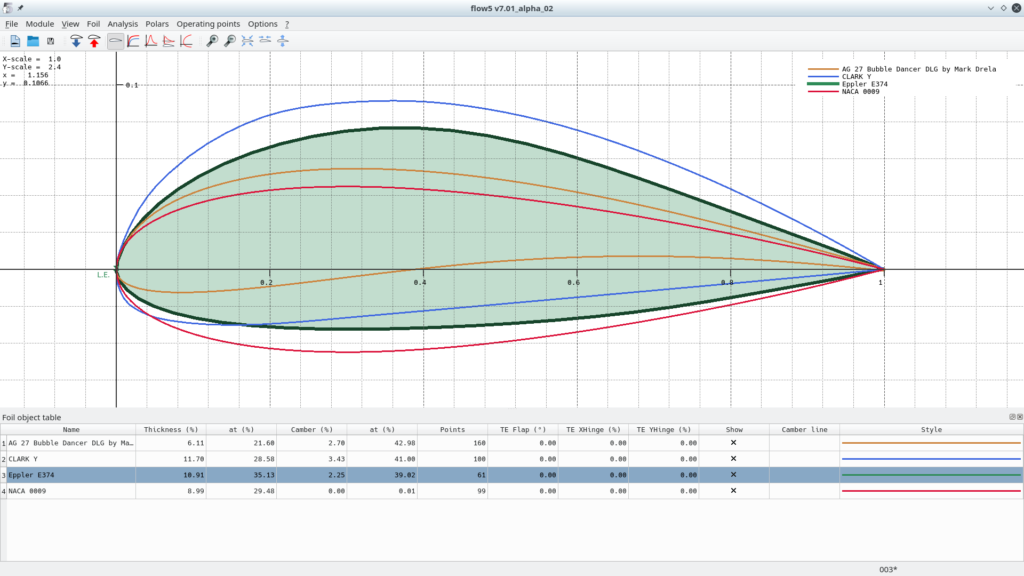Open the Polars menu
The width and height of the screenshot is (1024, 576).
(157, 23)
